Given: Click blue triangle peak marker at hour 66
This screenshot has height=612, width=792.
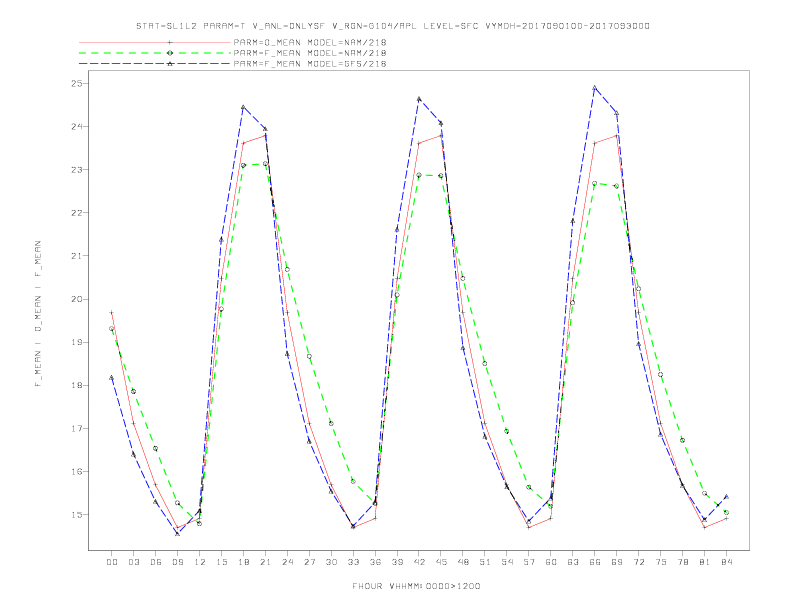Looking at the screenshot, I should (x=595, y=88).
